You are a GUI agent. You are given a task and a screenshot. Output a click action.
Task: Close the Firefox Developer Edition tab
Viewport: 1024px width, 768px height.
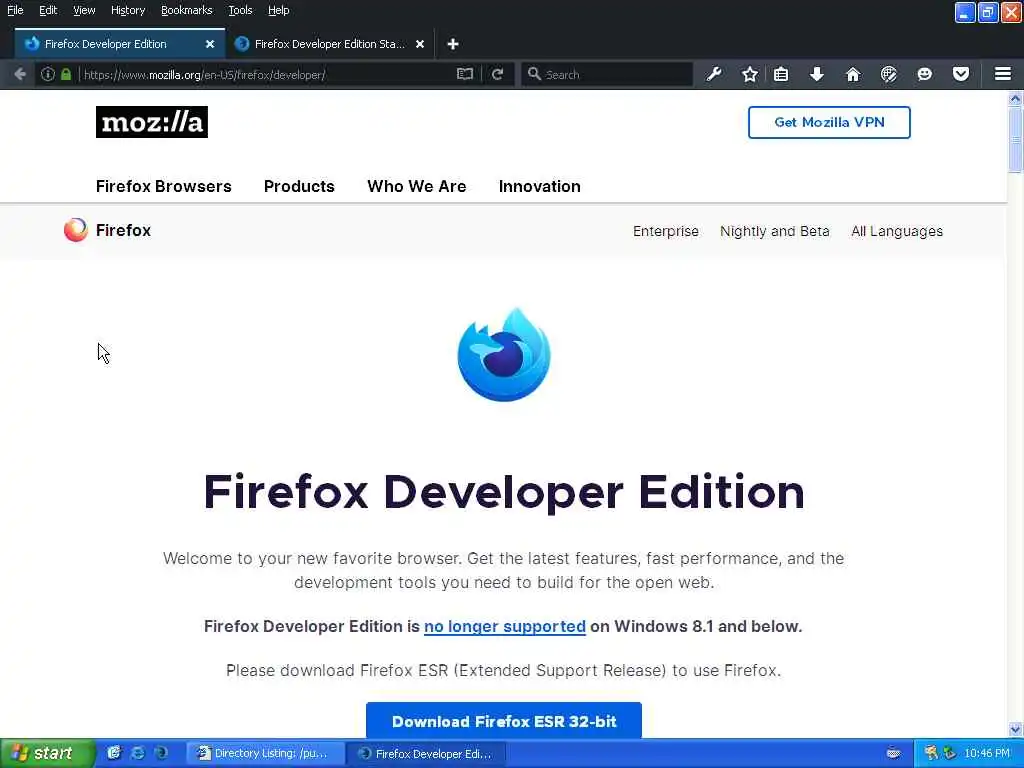(210, 44)
